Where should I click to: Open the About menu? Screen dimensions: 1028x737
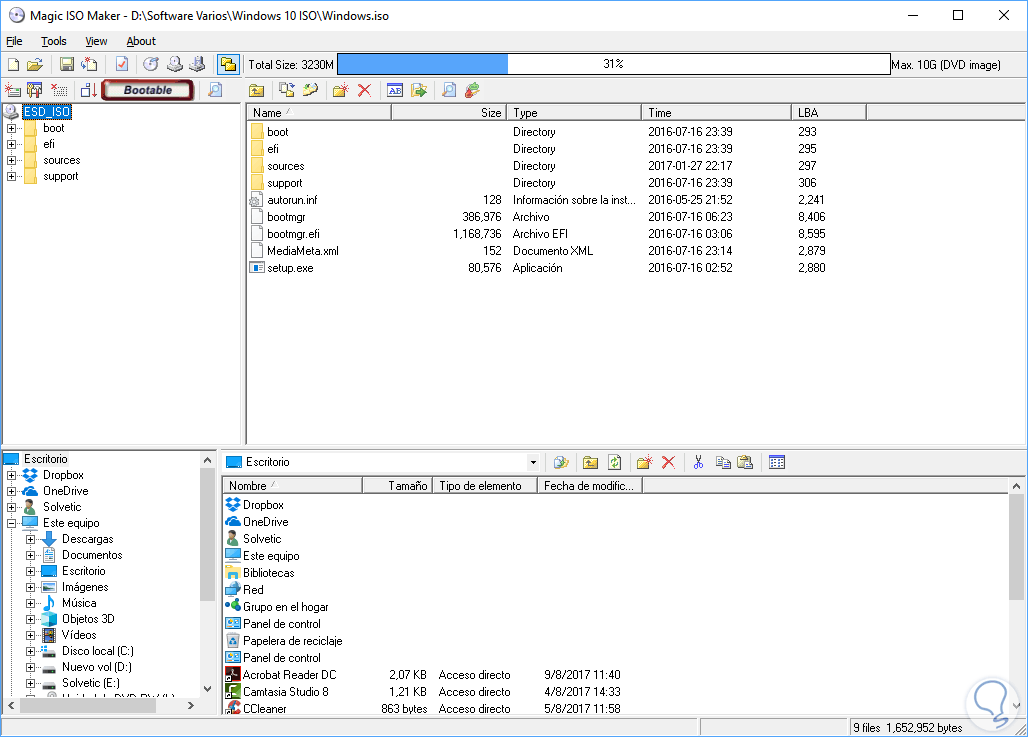point(141,41)
